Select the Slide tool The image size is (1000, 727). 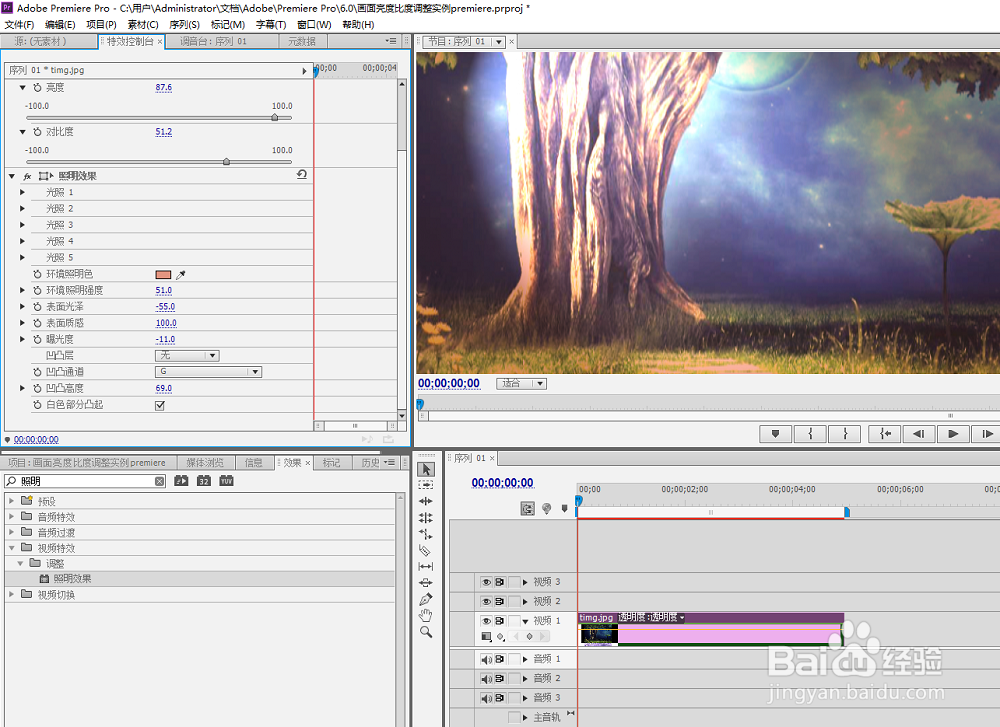[426, 582]
